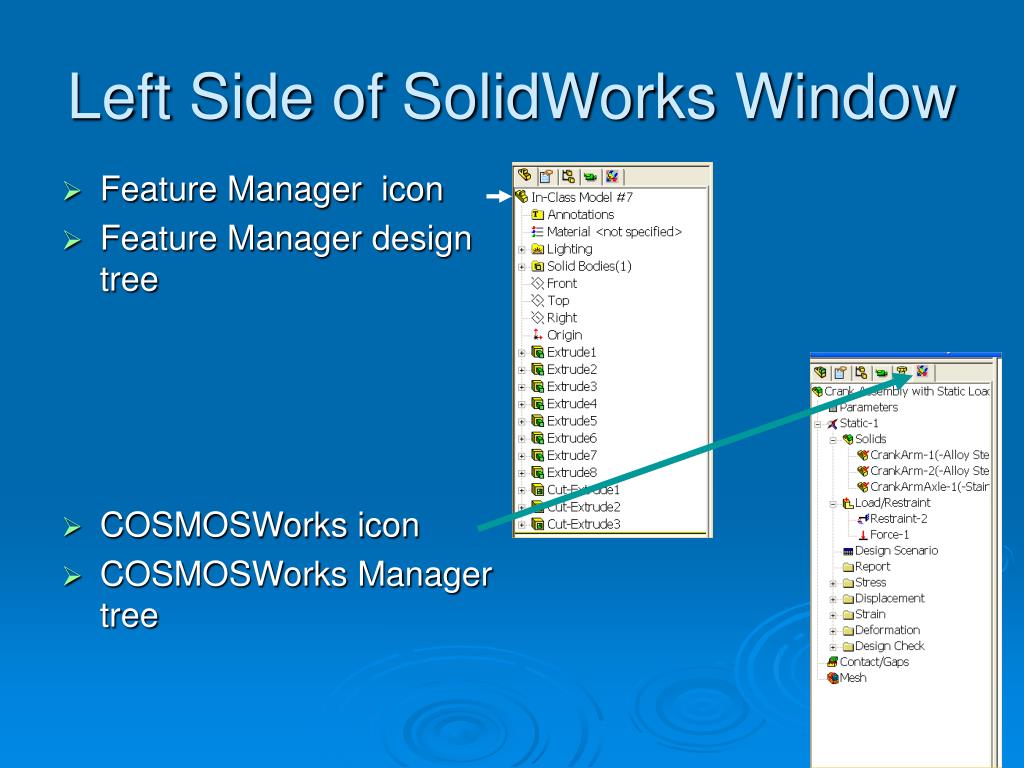Click the Solid Bodies folder icon
This screenshot has width=1024, height=768.
click(x=537, y=266)
